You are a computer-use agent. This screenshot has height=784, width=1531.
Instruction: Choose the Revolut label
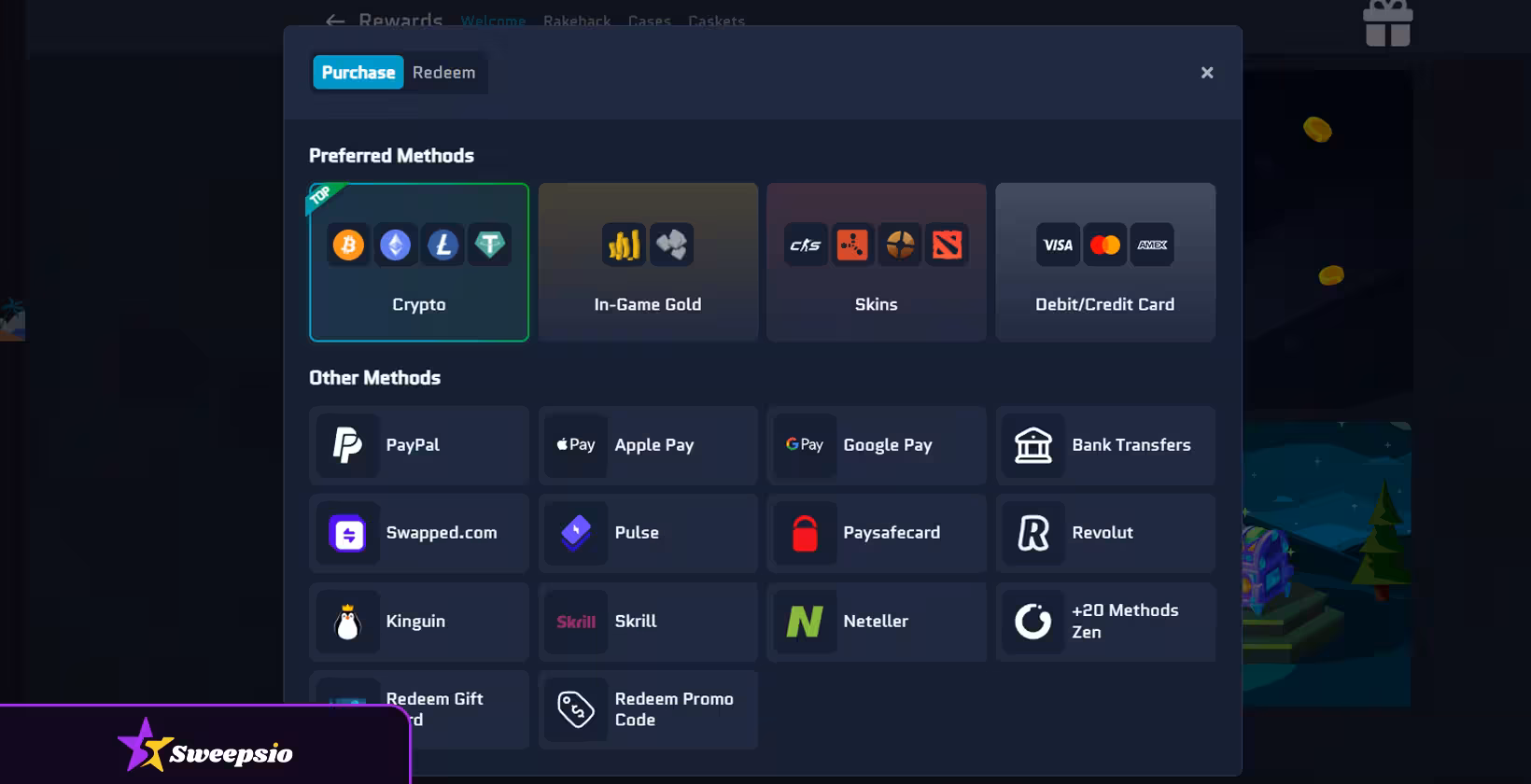tap(1103, 533)
